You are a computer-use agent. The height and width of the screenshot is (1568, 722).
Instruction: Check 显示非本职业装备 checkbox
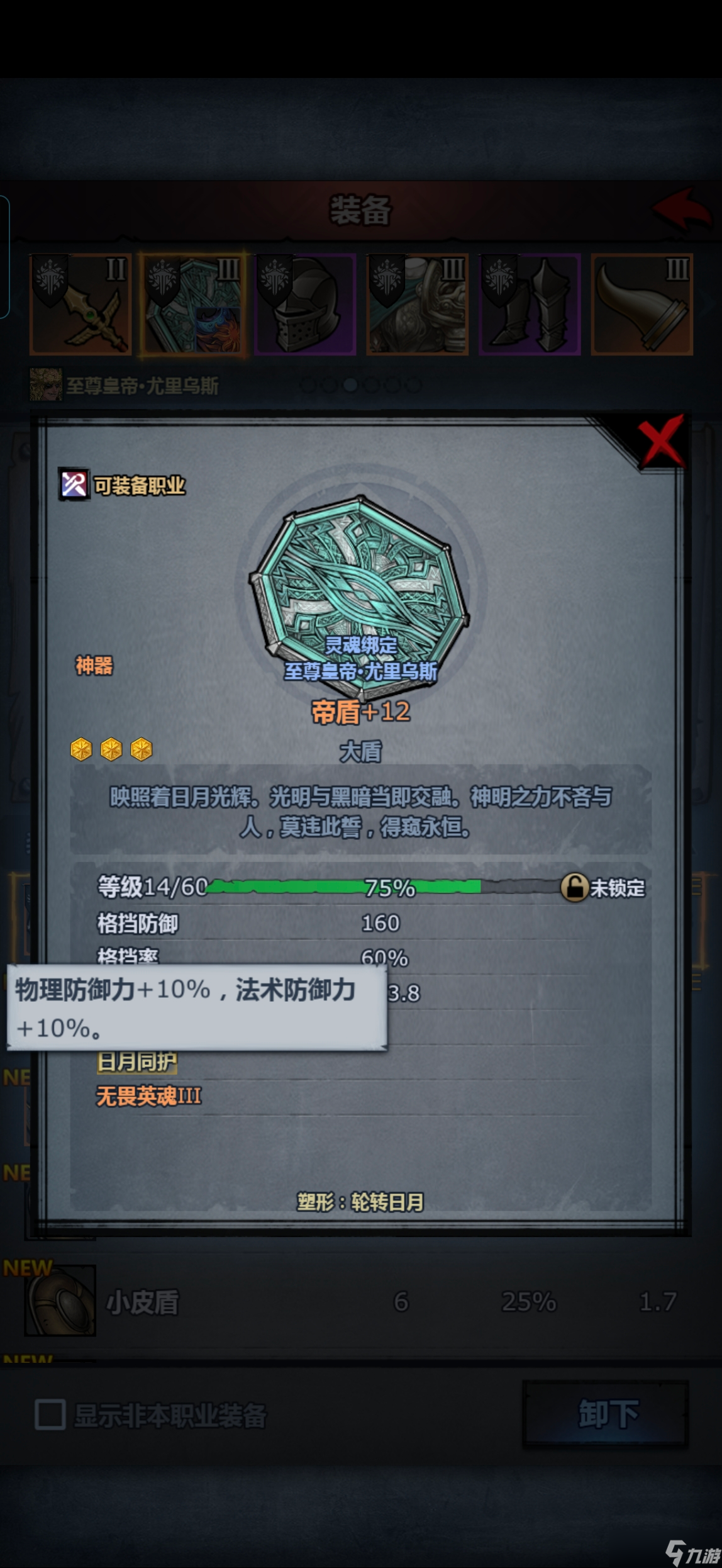pyautogui.click(x=50, y=1415)
